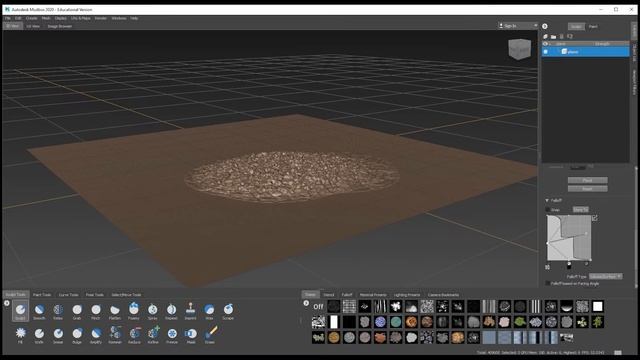Open the Layers panel menu button
This screenshot has height=360, width=640.
coord(545,26)
